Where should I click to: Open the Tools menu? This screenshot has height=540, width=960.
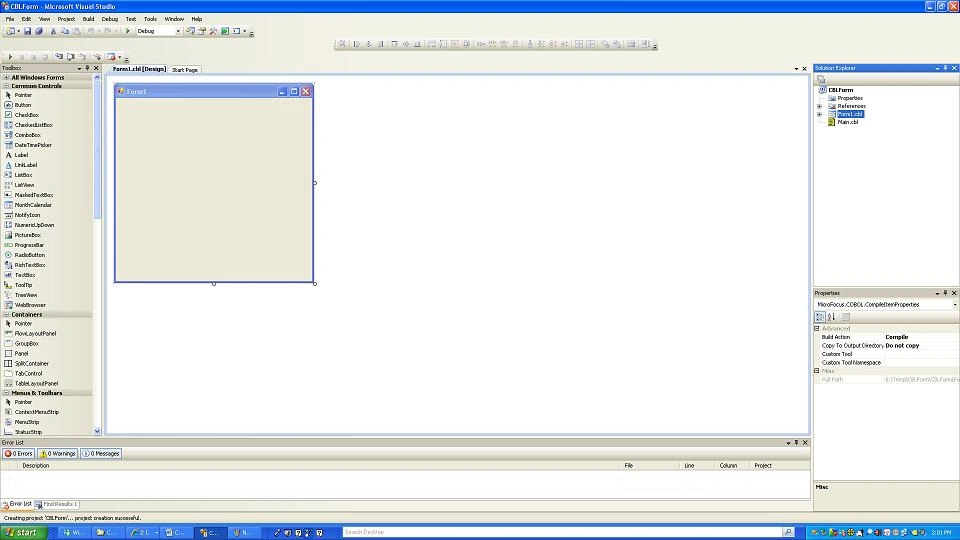[x=150, y=19]
